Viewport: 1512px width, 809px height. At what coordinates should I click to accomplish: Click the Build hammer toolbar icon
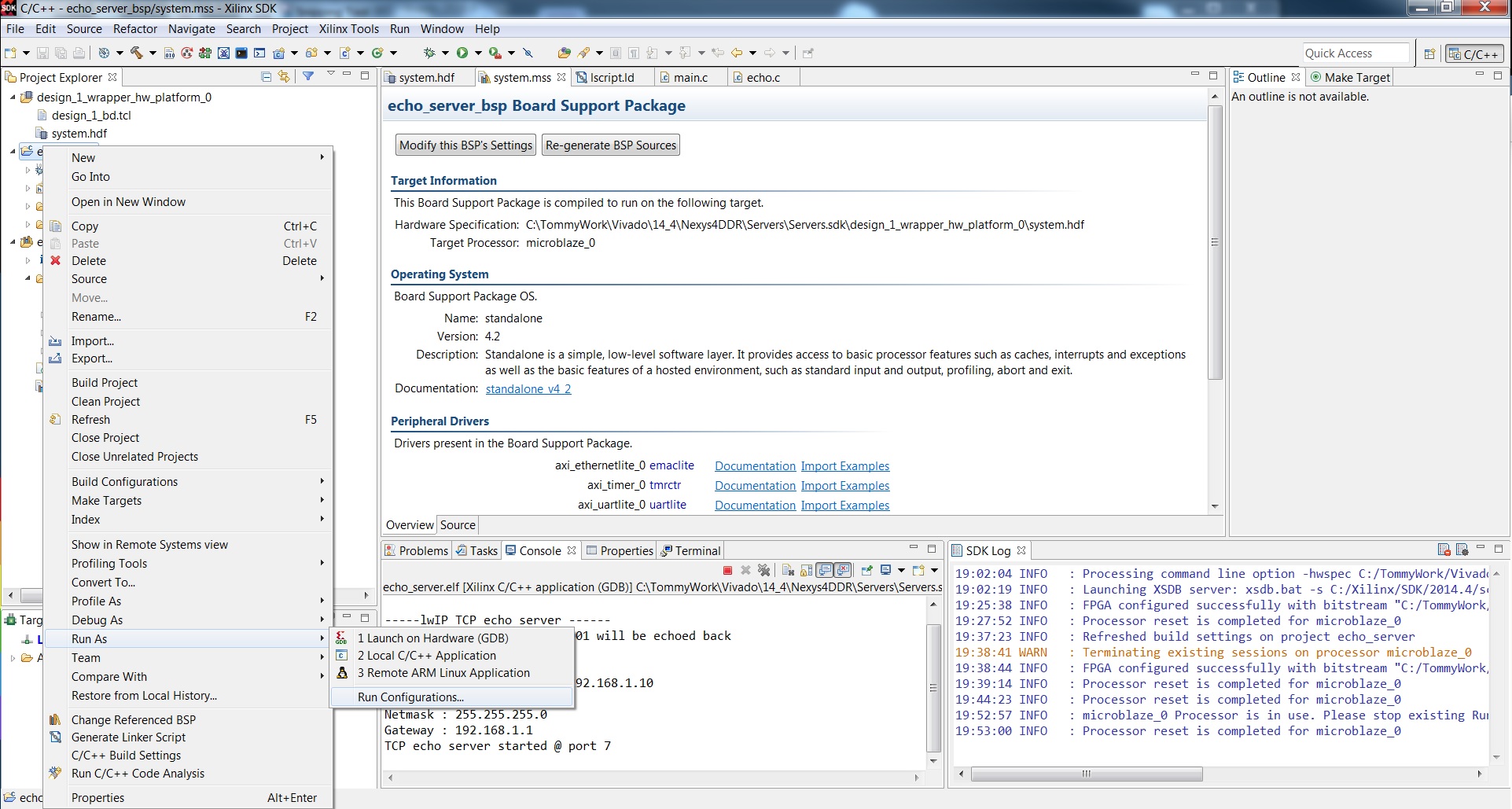[136, 53]
